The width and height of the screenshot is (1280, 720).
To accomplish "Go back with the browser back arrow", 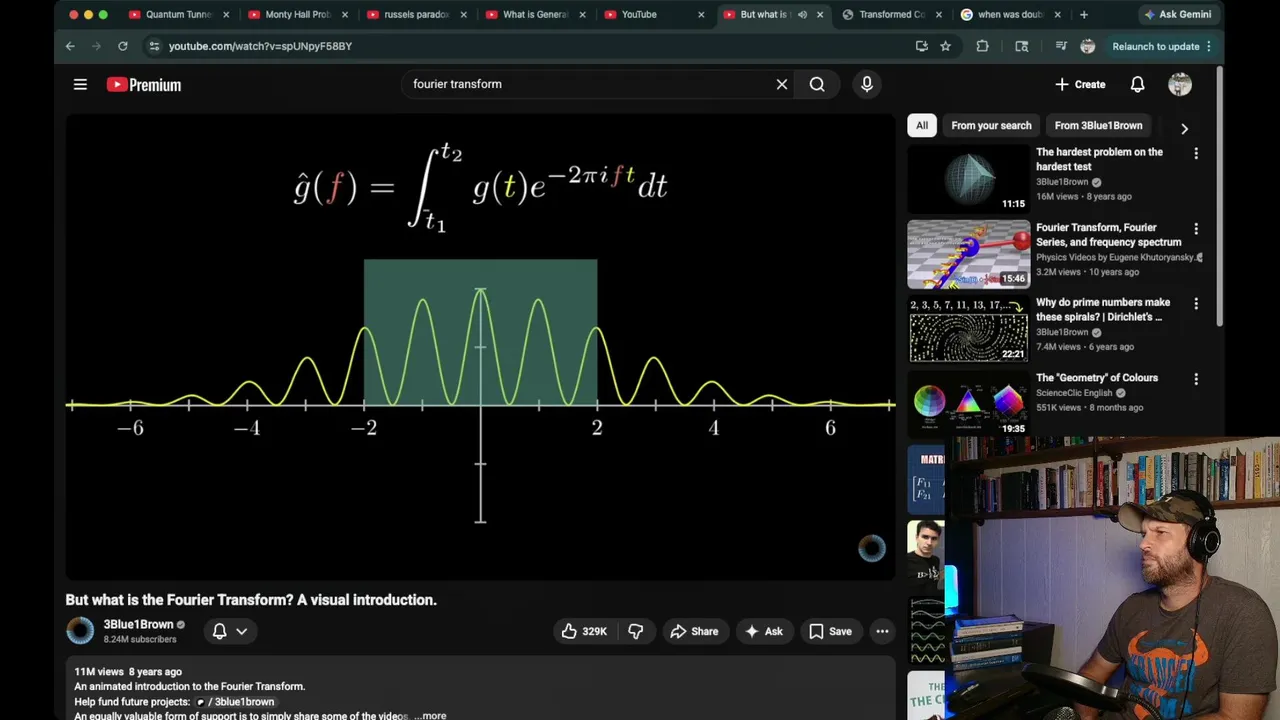I will click(70, 46).
